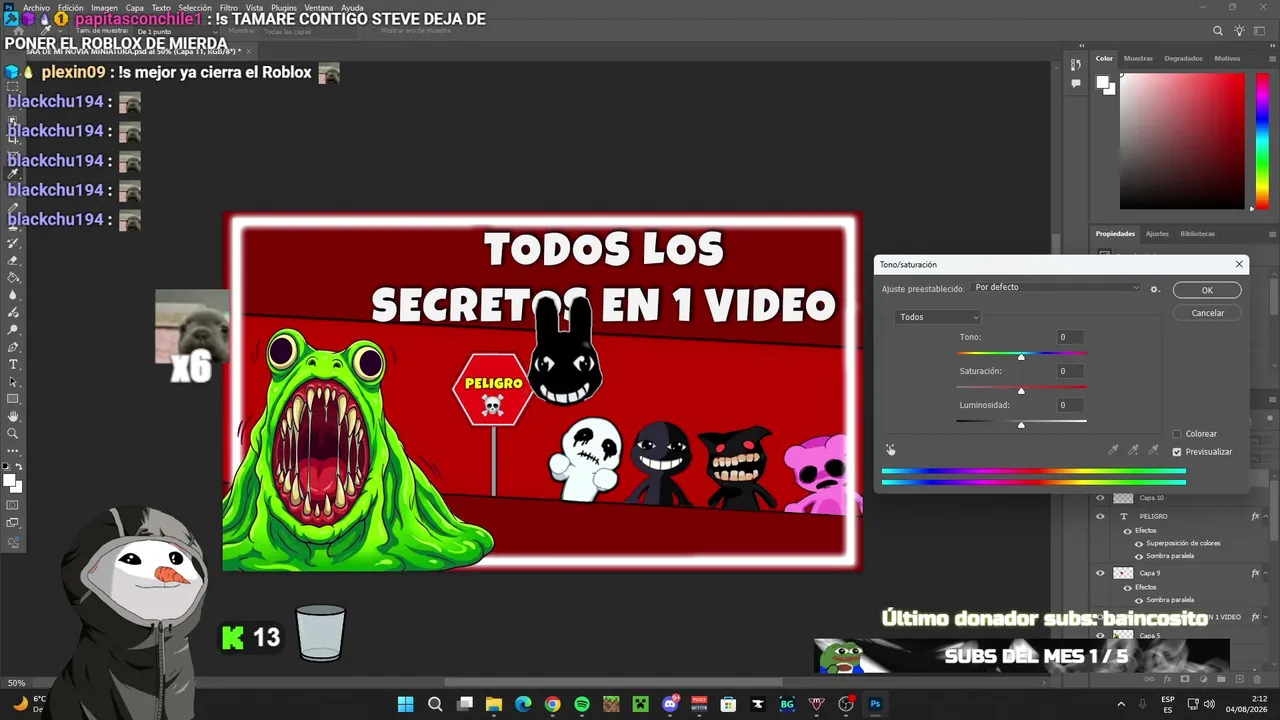
Task: Select the Hand tool in the toolbar
Action: (x=13, y=416)
